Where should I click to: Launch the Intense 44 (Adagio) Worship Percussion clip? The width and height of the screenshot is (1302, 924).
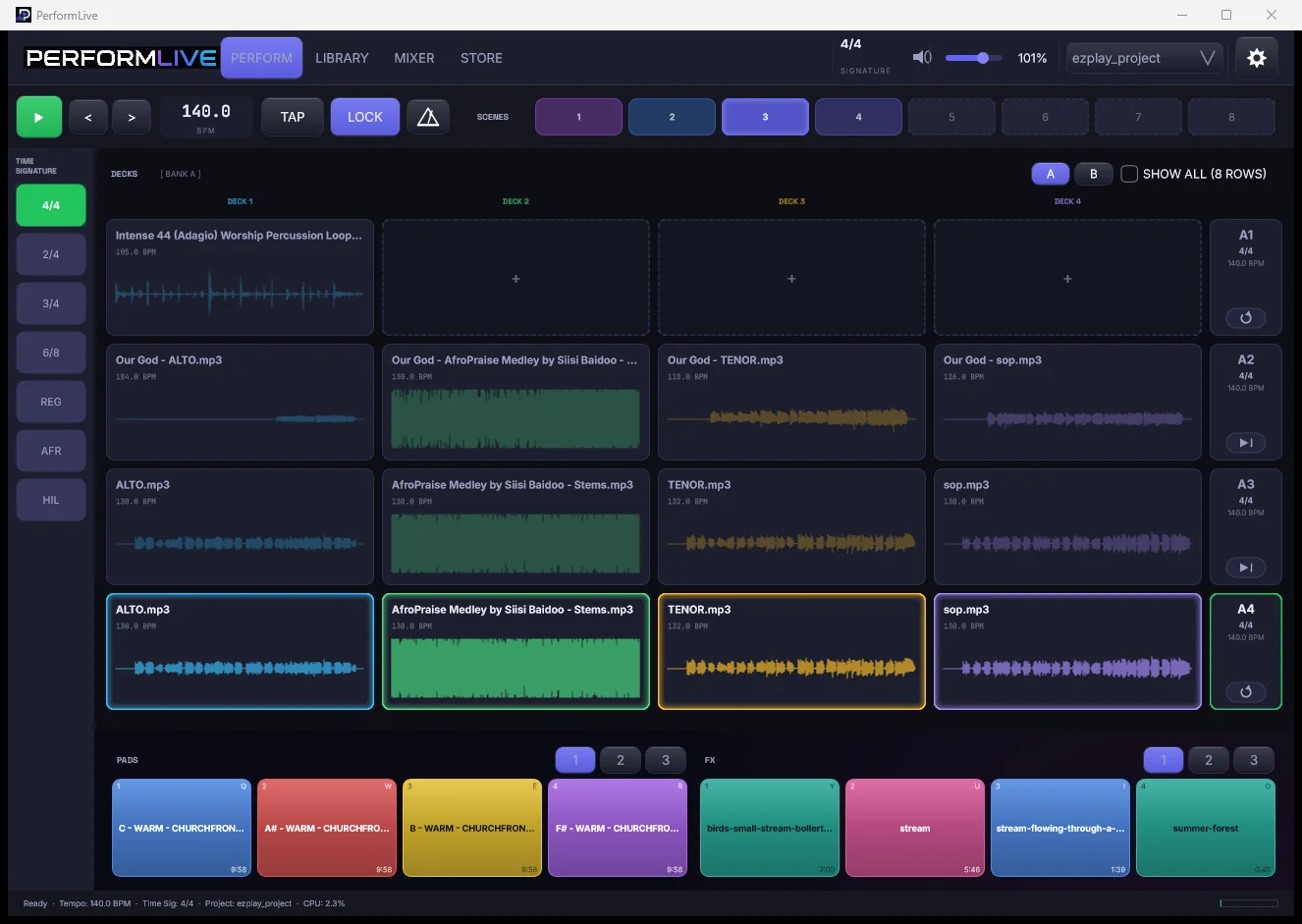[240, 278]
